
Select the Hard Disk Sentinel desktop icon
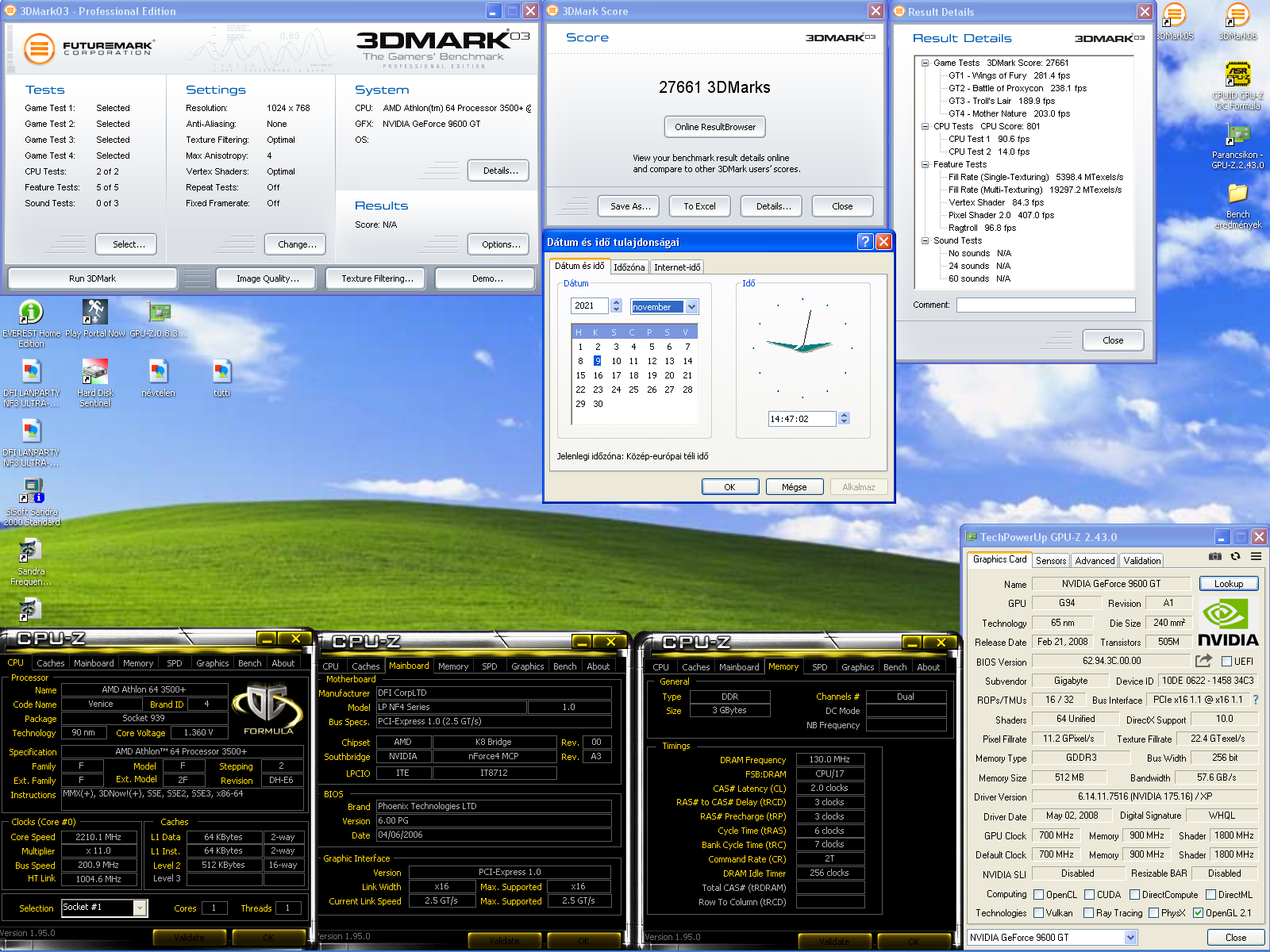point(95,383)
